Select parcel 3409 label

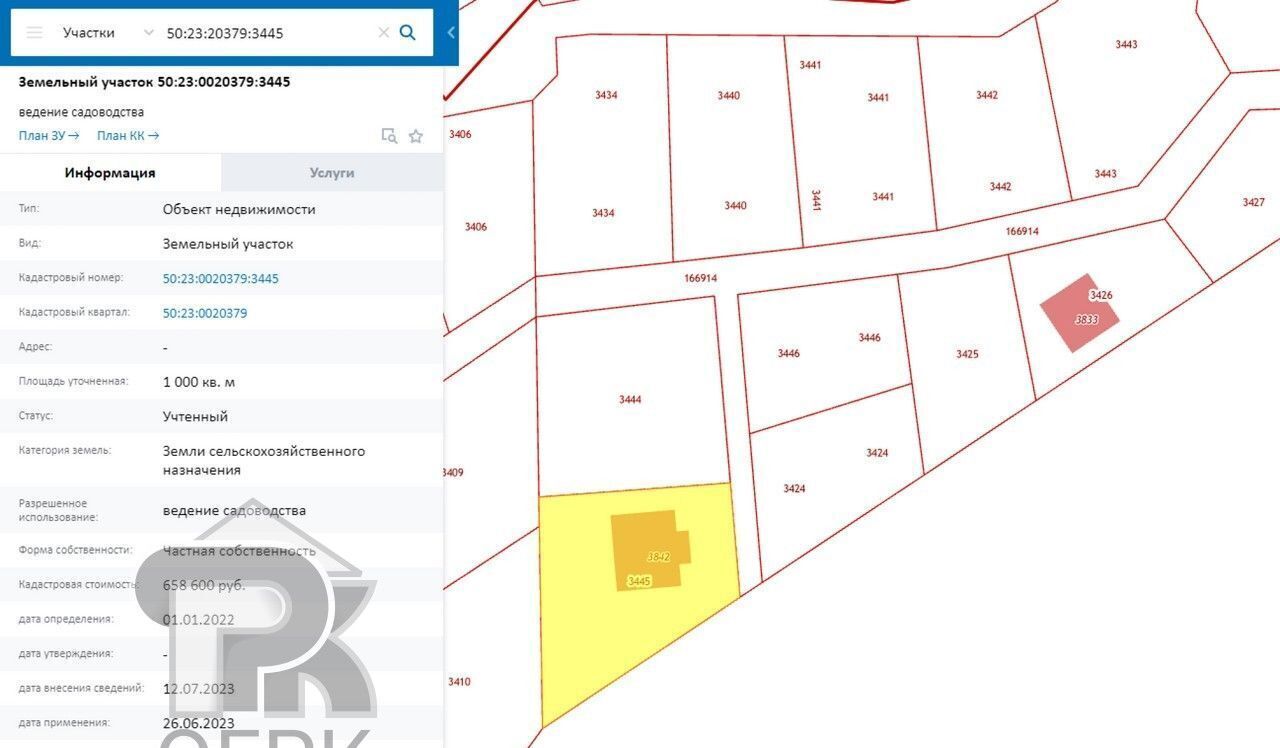pos(453,472)
